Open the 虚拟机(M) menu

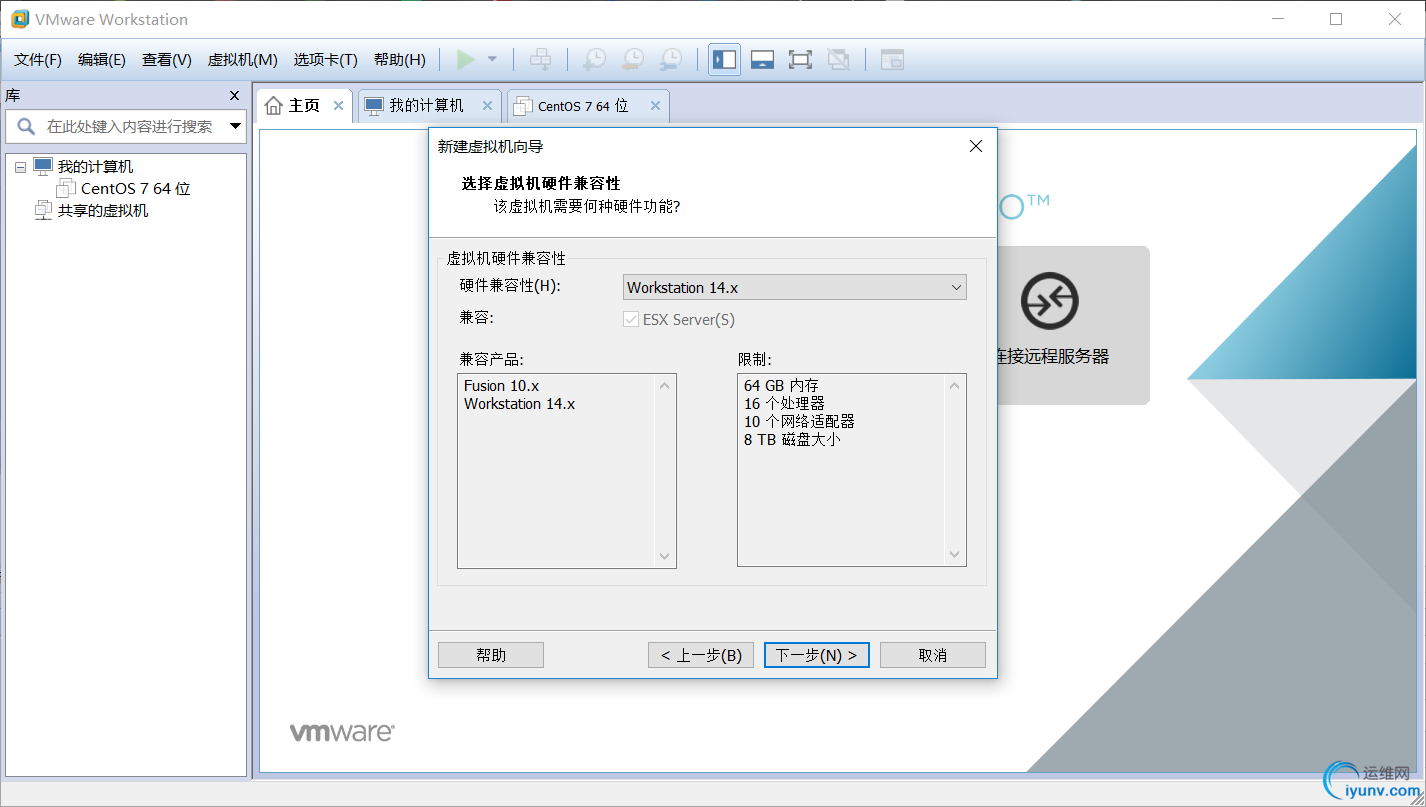242,60
